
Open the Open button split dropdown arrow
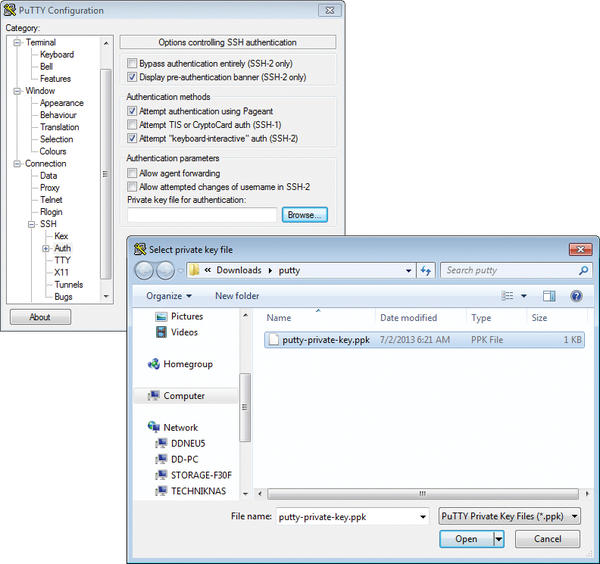tap(499, 539)
